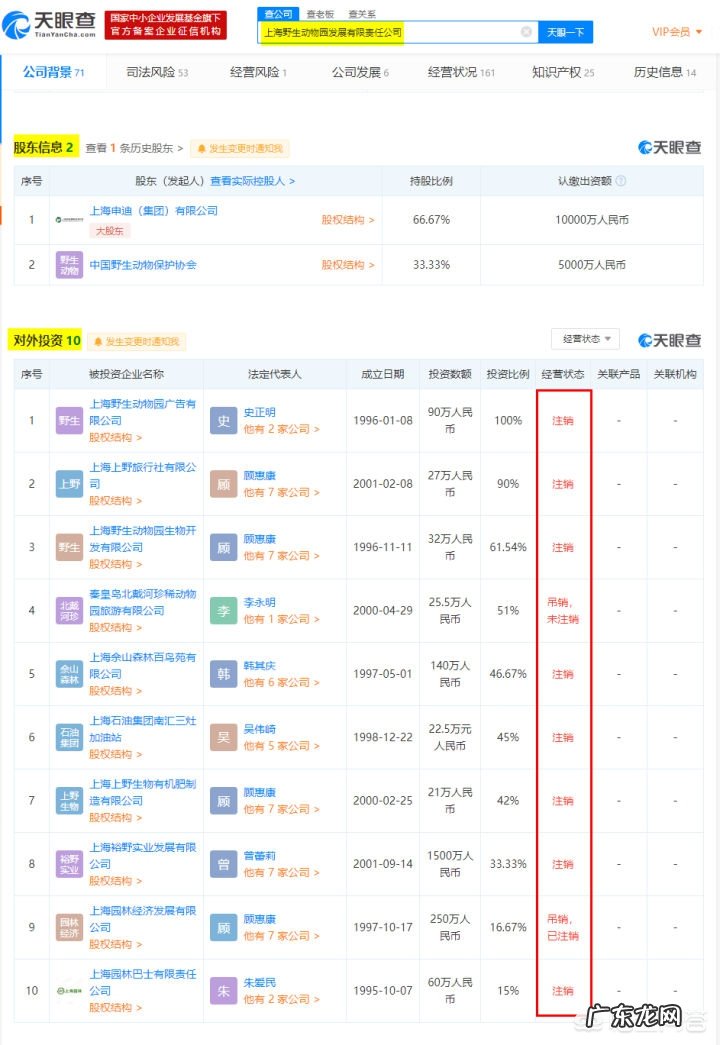
Task: Open 上海野生动物园广告有限公司 link
Action: (x=143, y=412)
